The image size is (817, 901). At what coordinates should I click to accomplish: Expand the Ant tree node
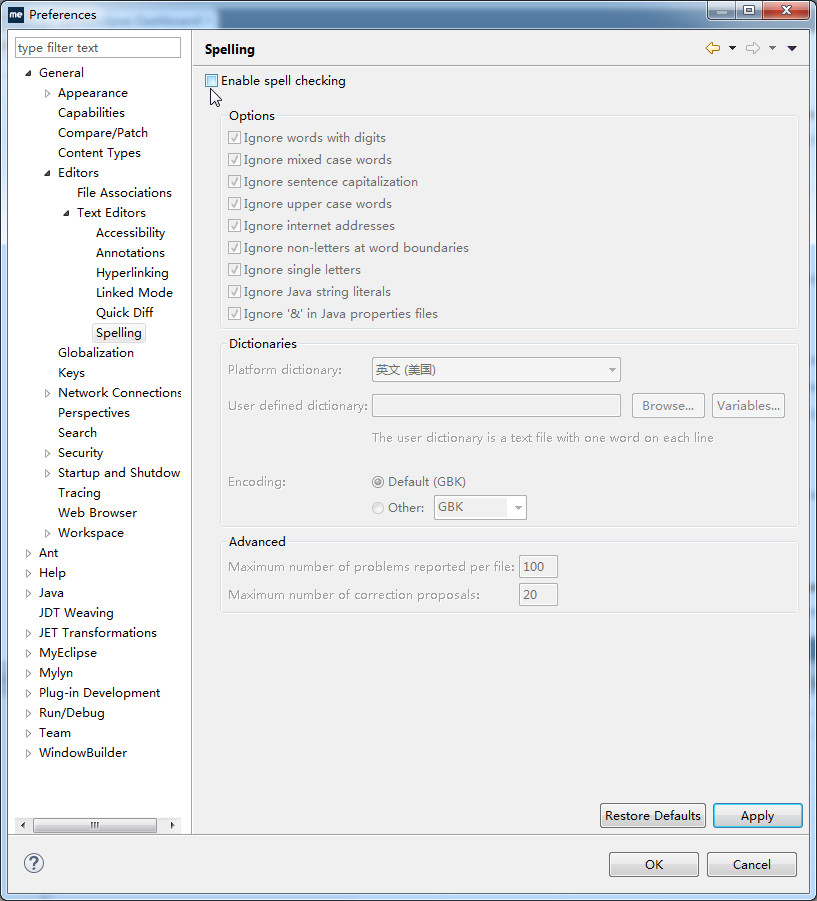tap(29, 552)
